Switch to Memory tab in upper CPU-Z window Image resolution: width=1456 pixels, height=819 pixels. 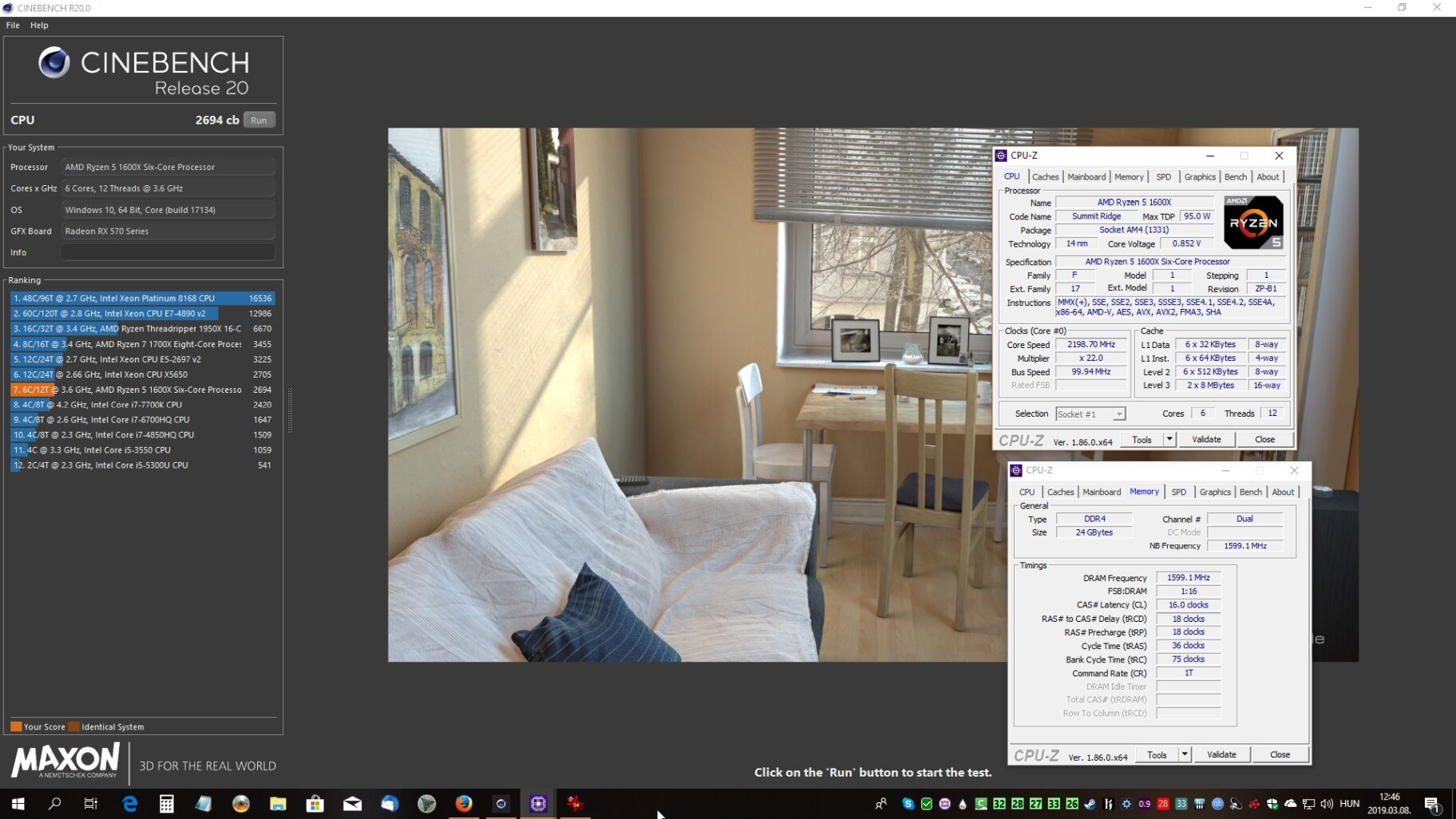click(x=1129, y=176)
